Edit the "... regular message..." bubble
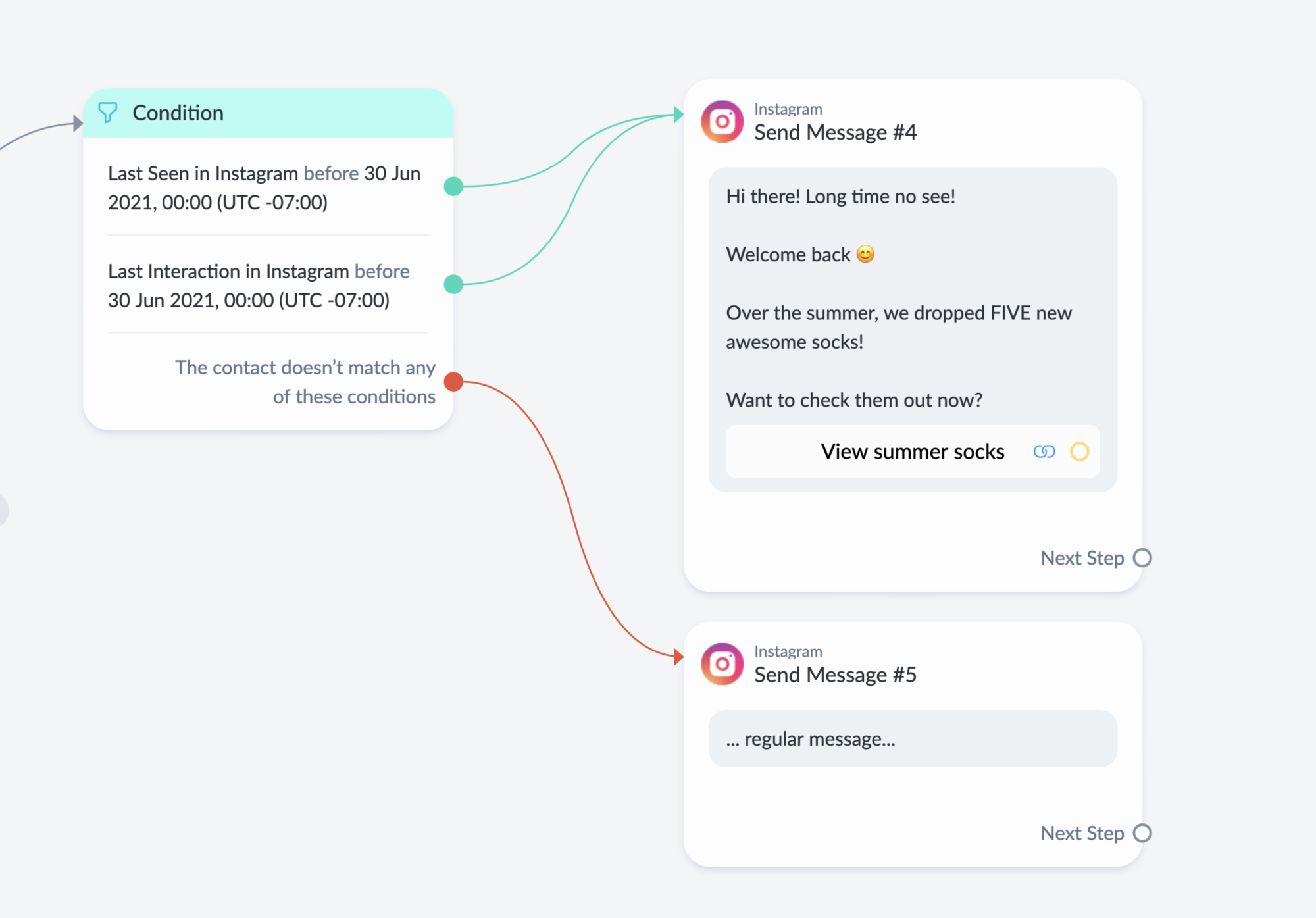Screen dimensions: 1316x918 click(x=809, y=738)
